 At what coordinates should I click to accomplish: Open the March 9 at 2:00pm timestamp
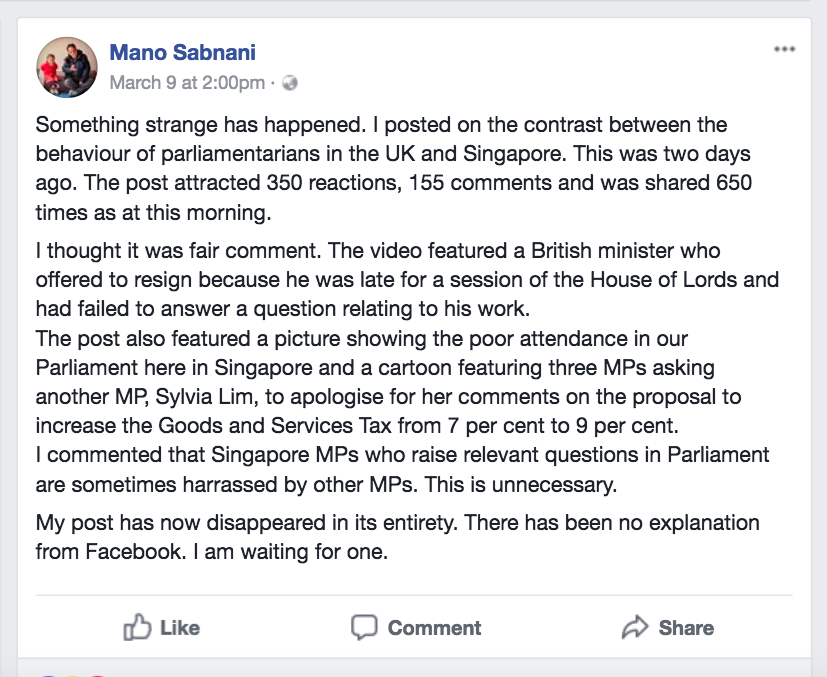point(187,83)
